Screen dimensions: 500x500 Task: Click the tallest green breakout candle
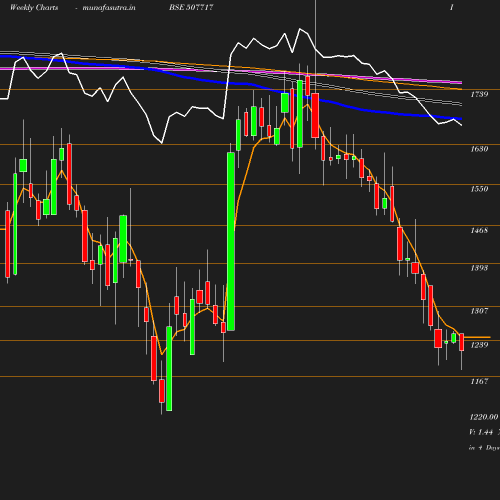coord(231,241)
